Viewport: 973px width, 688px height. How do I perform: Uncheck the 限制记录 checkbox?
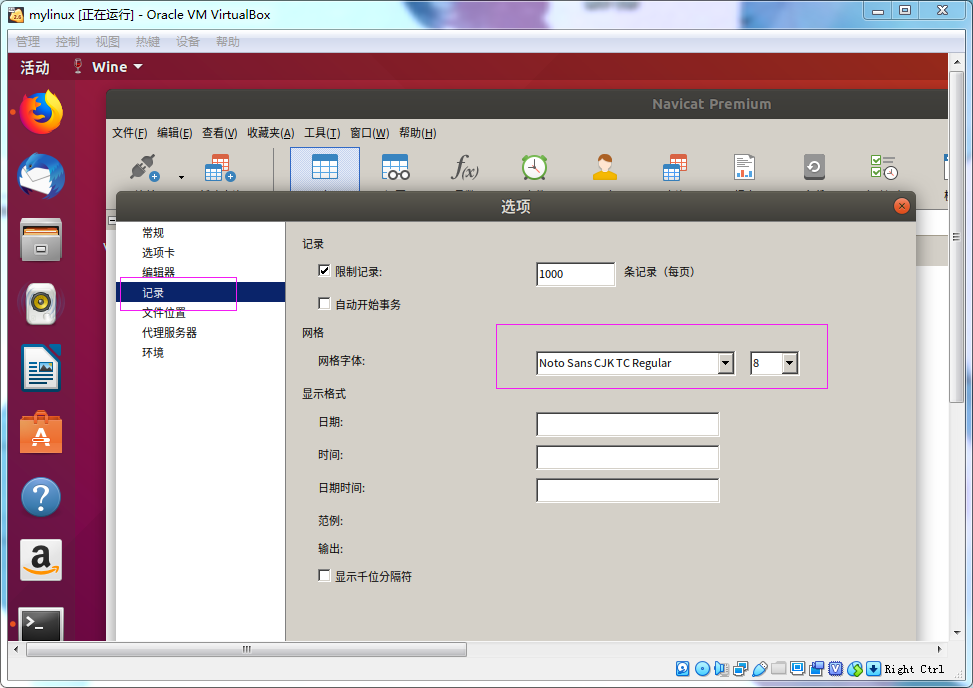(x=324, y=270)
